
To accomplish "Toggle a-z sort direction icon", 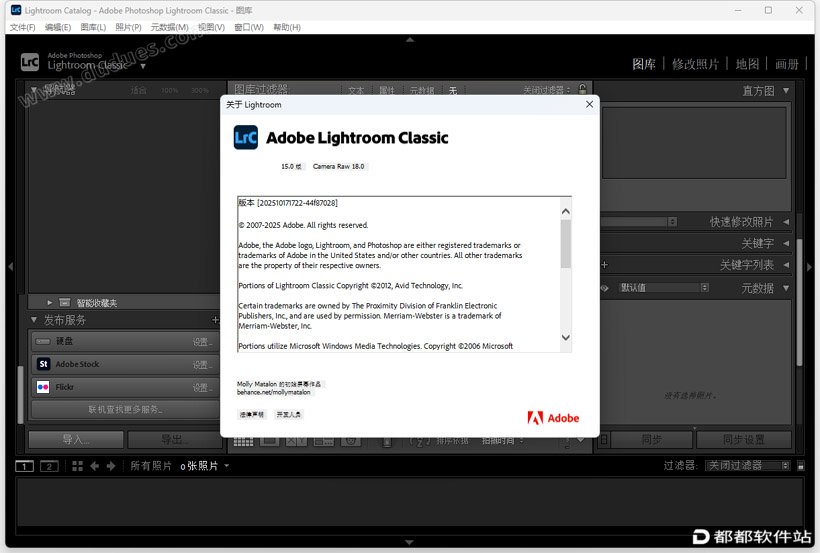I will coord(419,442).
